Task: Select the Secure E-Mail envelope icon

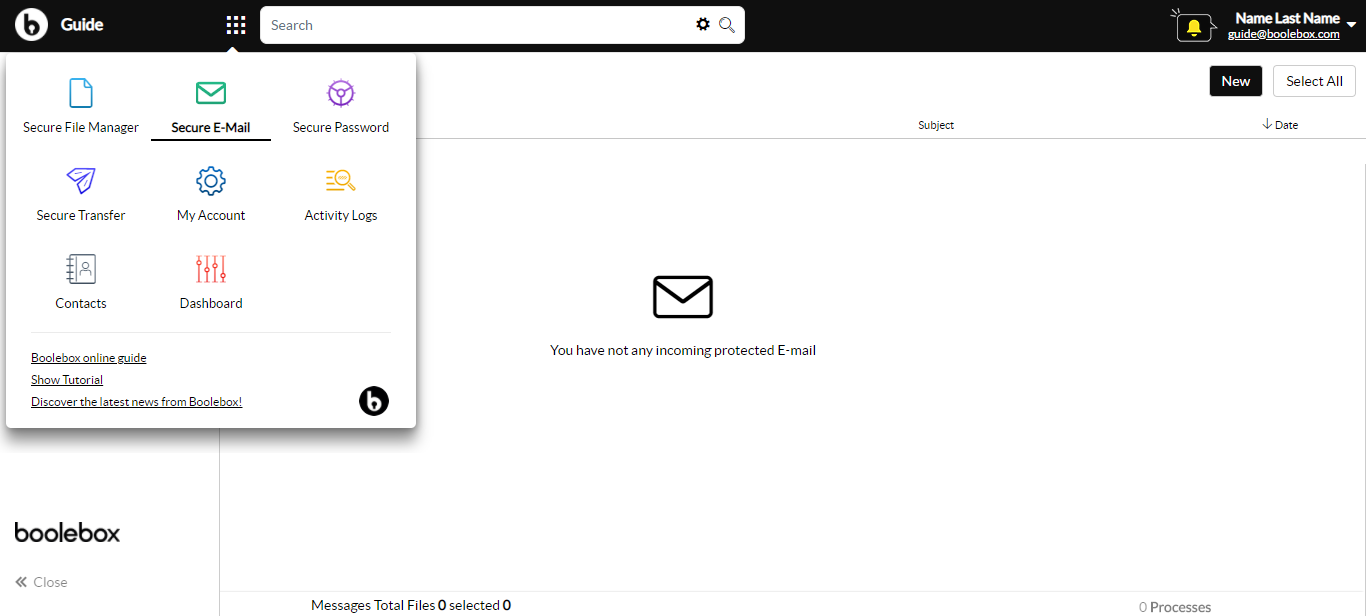Action: (x=211, y=93)
